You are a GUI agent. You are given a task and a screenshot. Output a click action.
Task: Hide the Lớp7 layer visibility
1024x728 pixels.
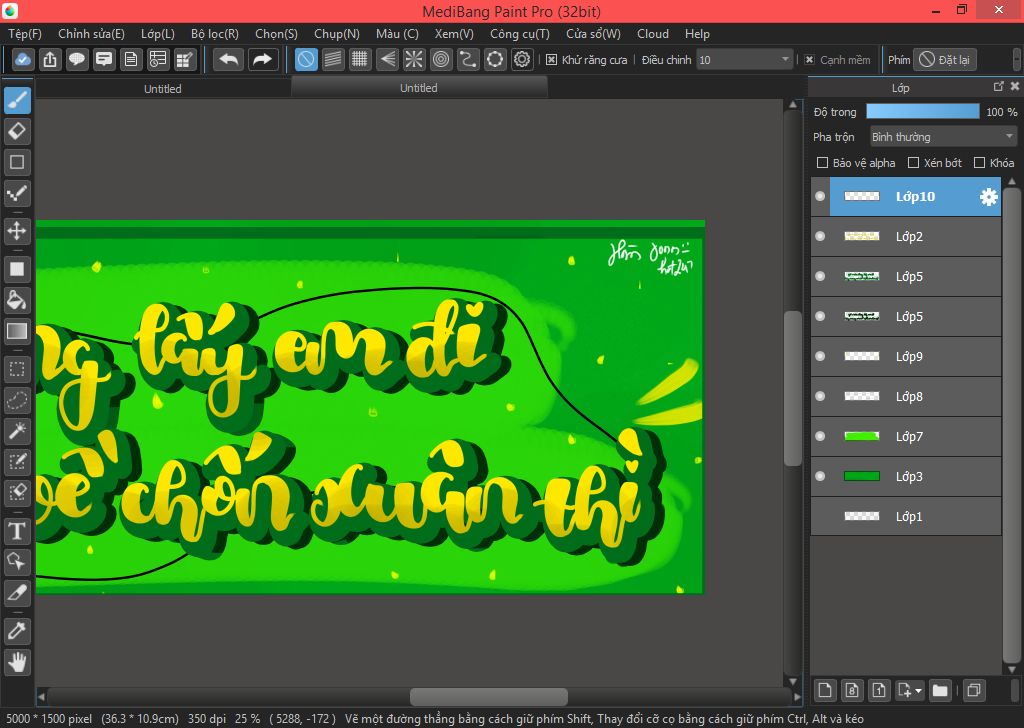(x=820, y=436)
